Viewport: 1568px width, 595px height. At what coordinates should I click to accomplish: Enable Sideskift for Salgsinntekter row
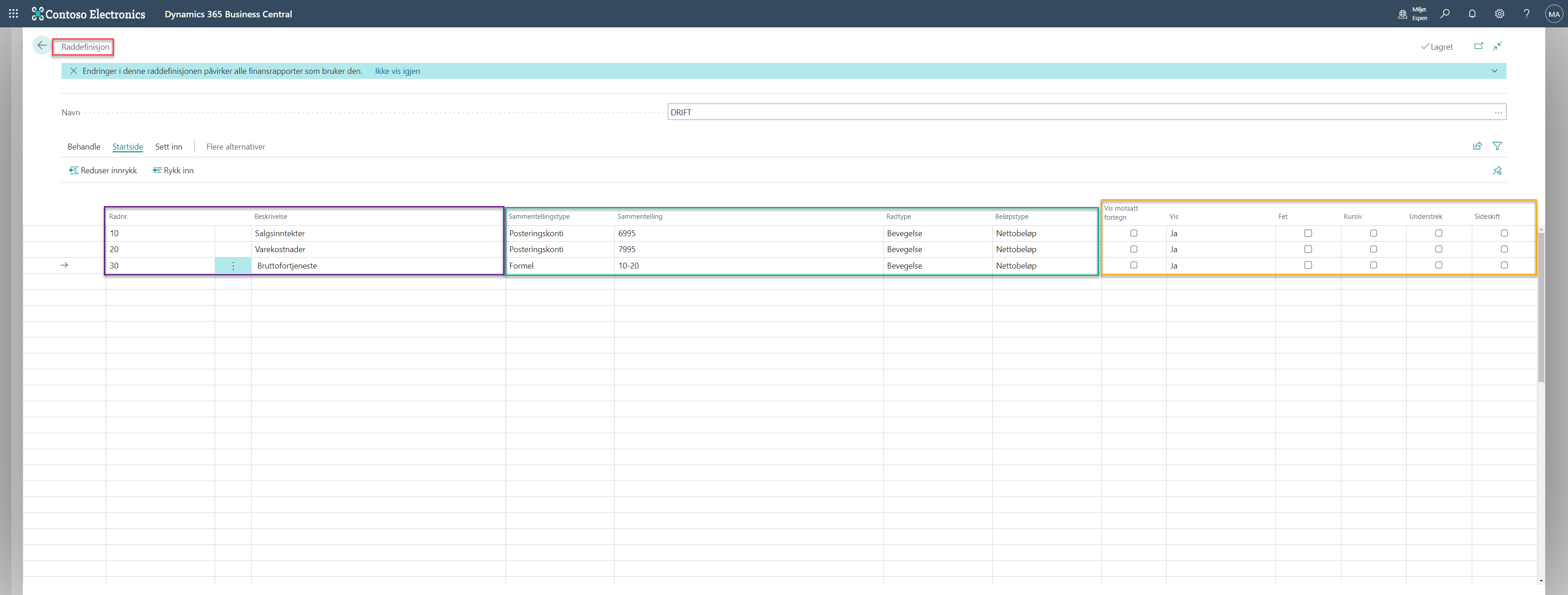click(x=1504, y=233)
